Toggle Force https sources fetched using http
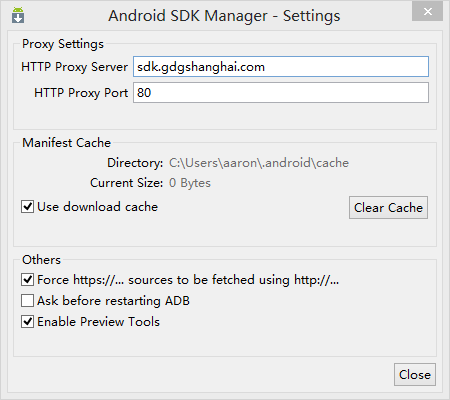The height and width of the screenshot is (400, 450). 27,279
